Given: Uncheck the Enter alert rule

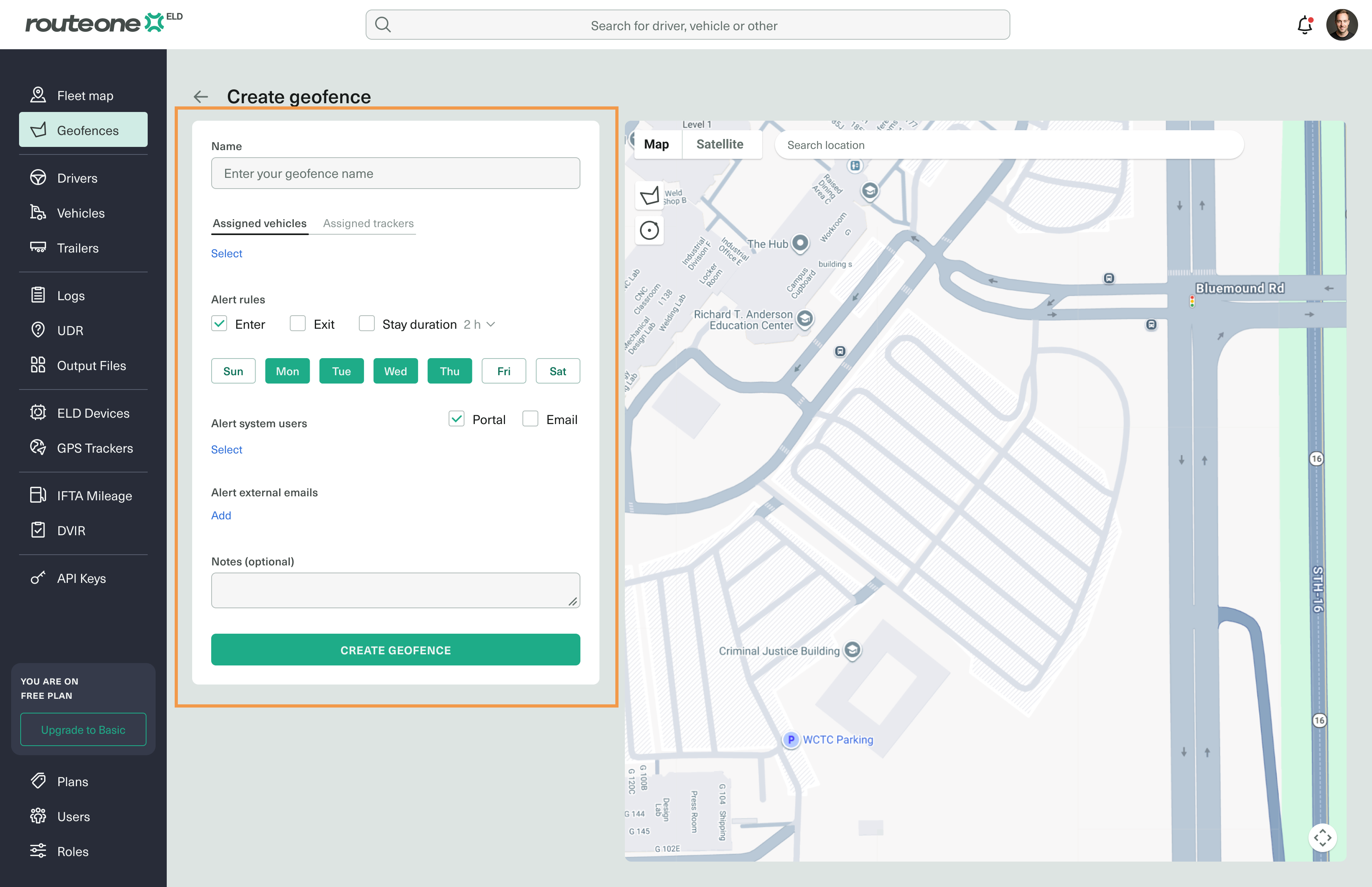Looking at the screenshot, I should tap(220, 324).
